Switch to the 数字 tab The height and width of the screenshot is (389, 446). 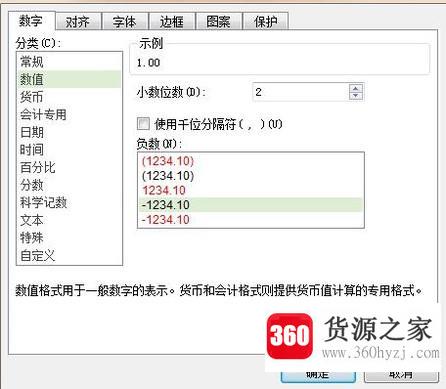click(31, 21)
